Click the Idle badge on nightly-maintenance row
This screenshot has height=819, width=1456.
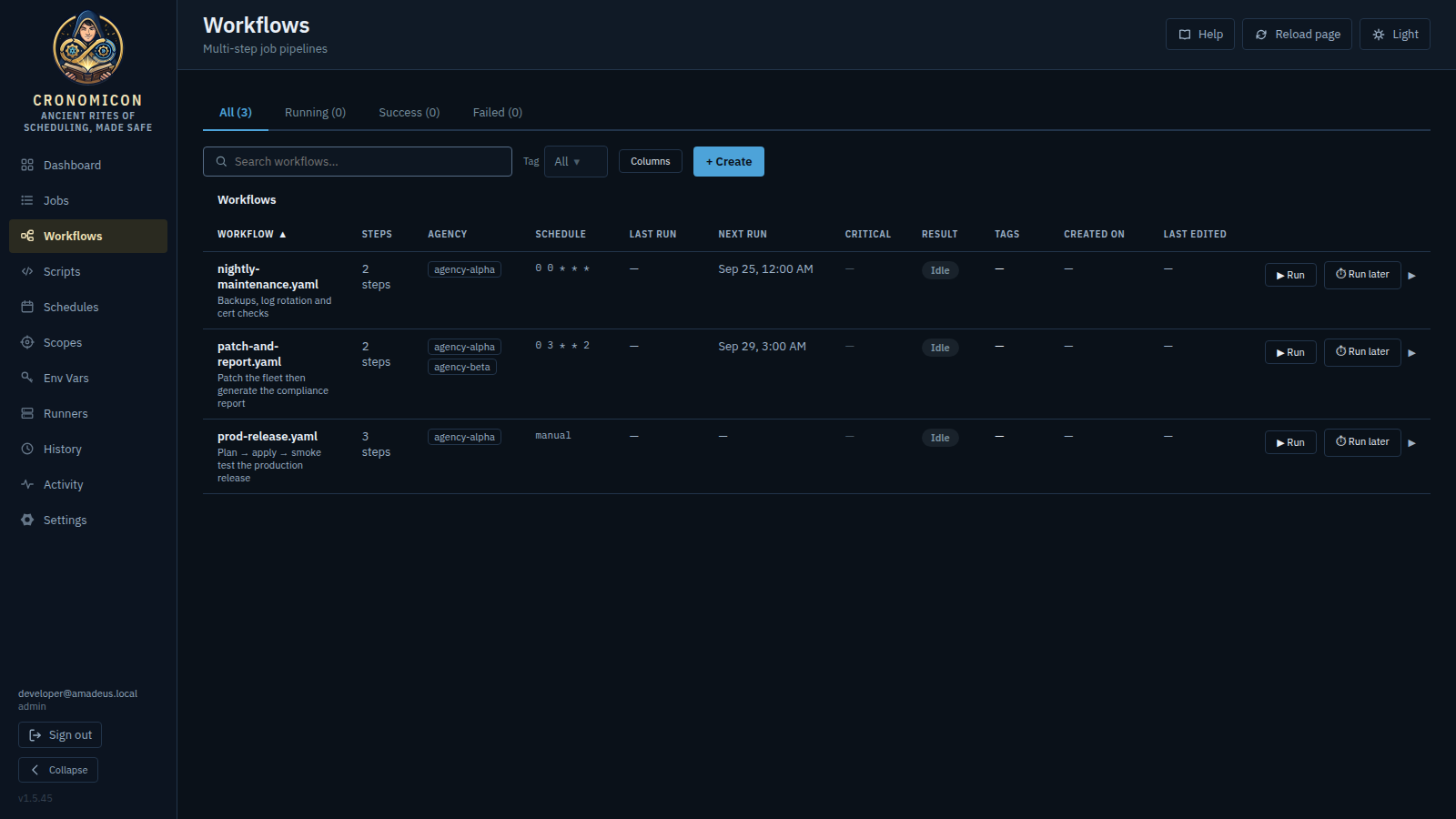pyautogui.click(x=940, y=270)
